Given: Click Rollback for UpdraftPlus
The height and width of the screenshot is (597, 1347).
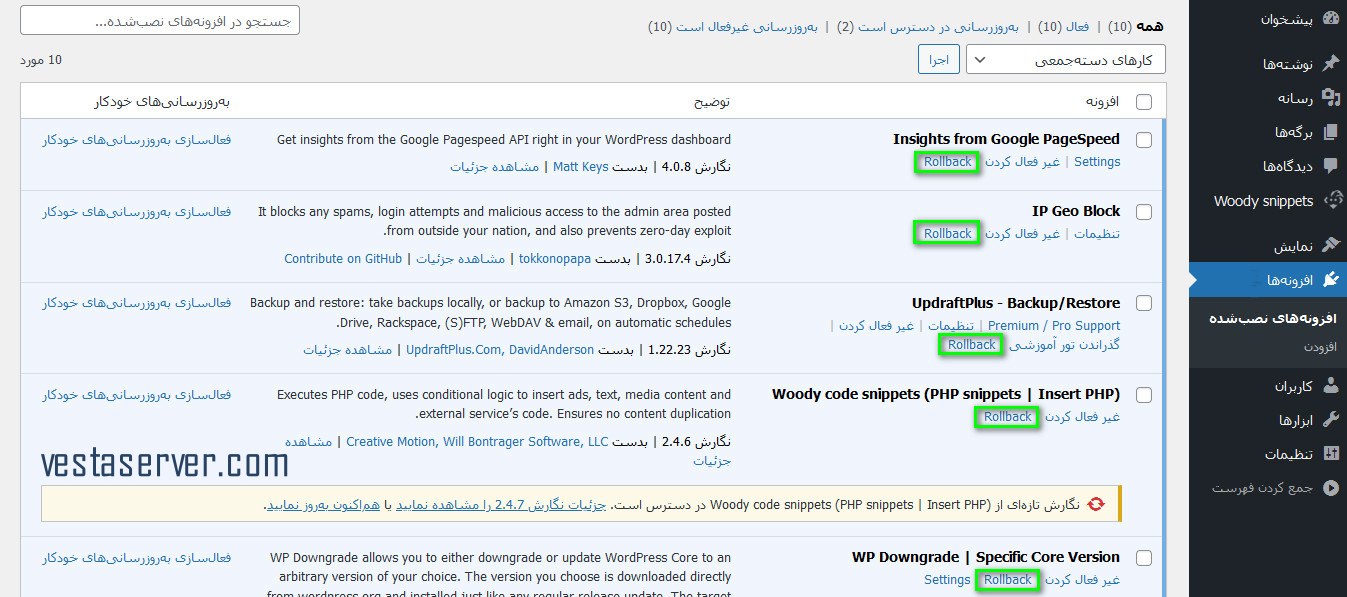Looking at the screenshot, I should 972,345.
